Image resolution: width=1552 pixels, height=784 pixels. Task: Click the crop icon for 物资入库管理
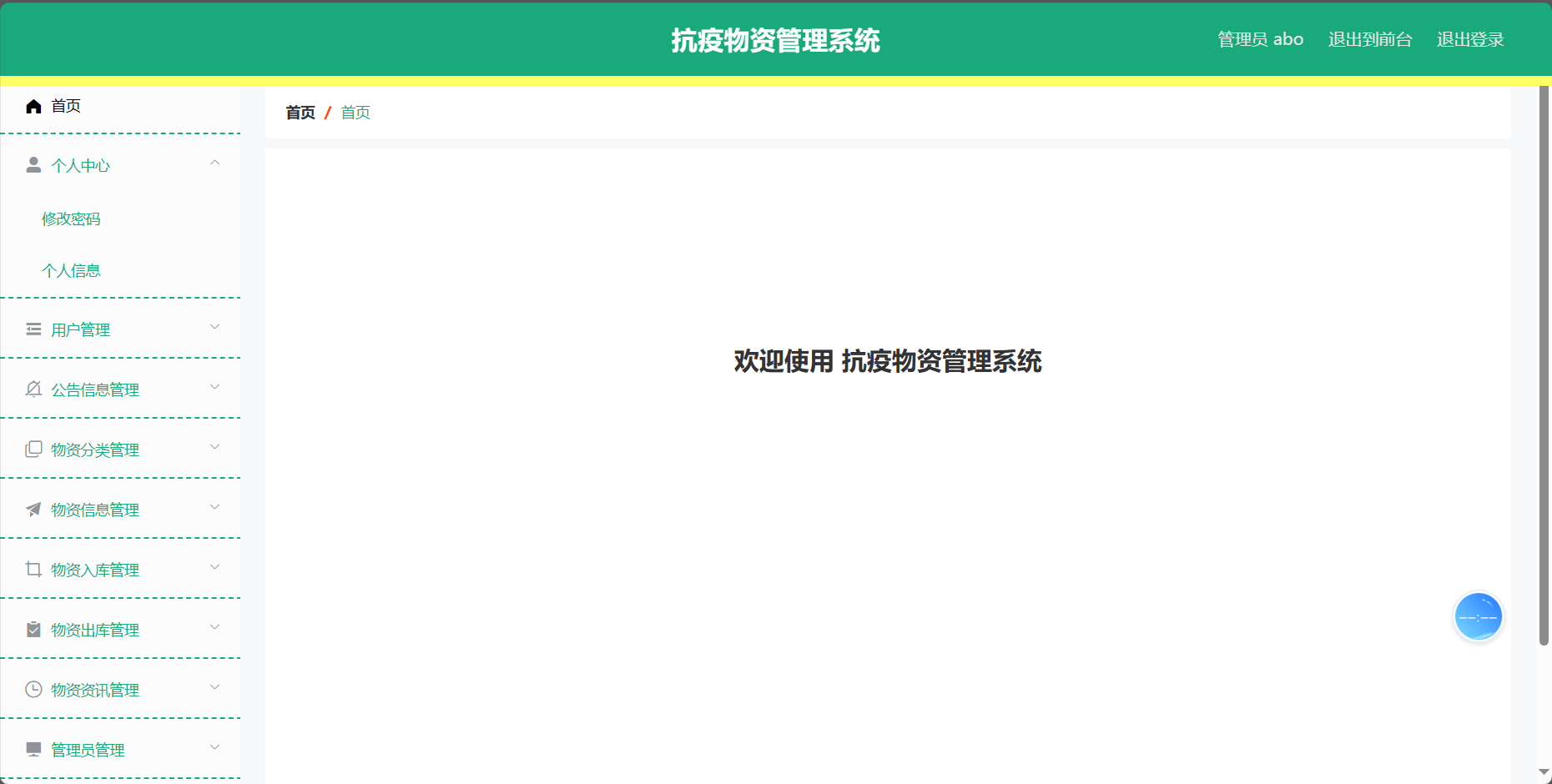coord(33,570)
